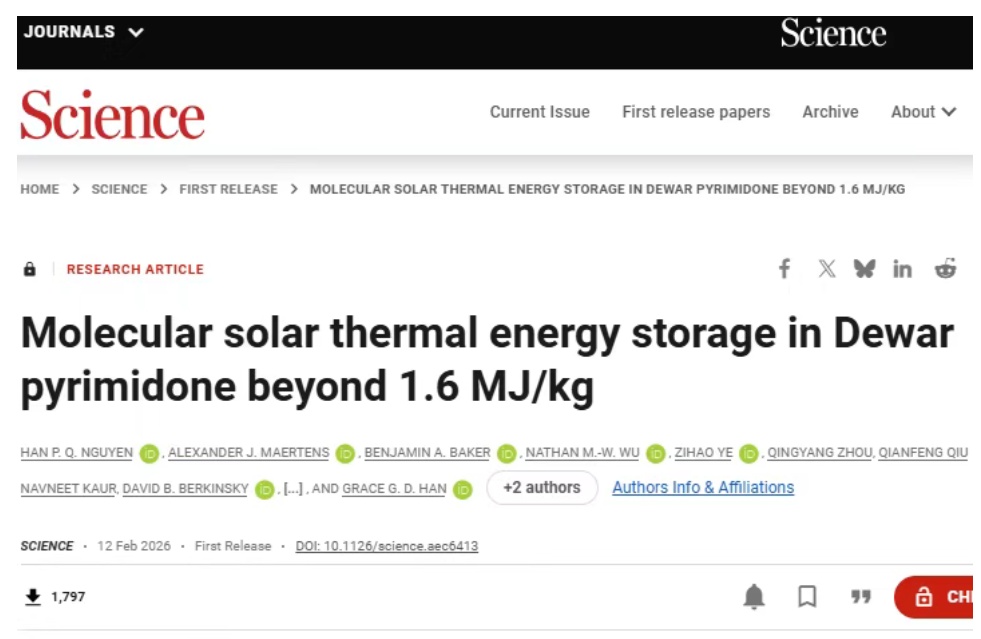This screenshot has height=639, width=981.
Task: Navigate to the Archive page
Action: [830, 112]
